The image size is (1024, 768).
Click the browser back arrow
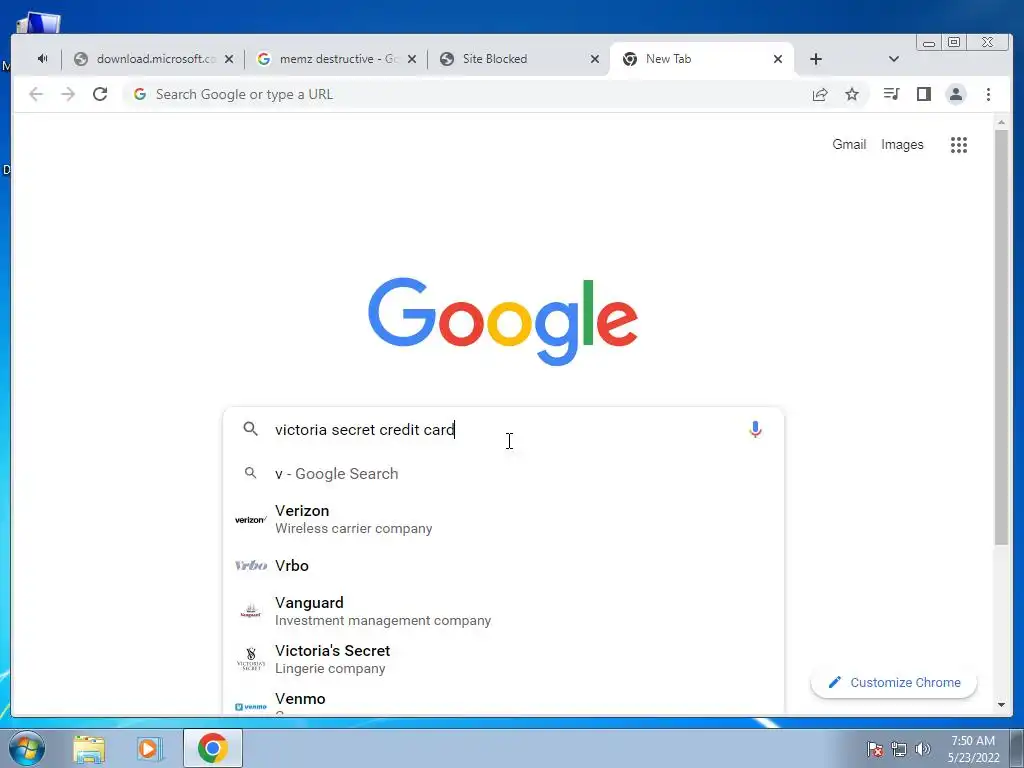tap(36, 94)
